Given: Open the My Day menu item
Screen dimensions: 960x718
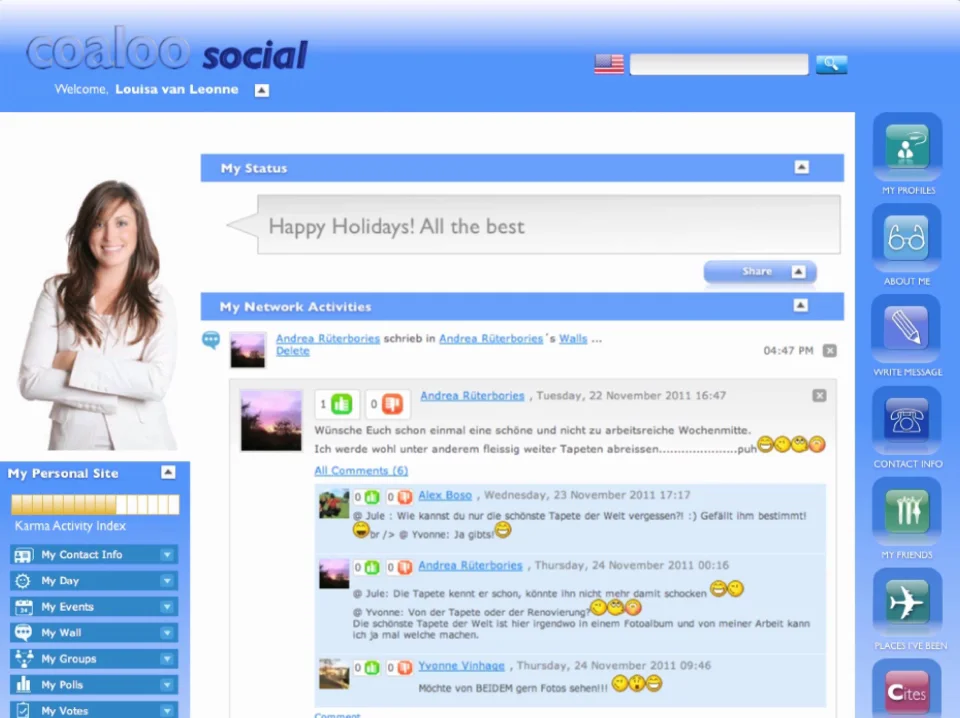Looking at the screenshot, I should 94,581.
